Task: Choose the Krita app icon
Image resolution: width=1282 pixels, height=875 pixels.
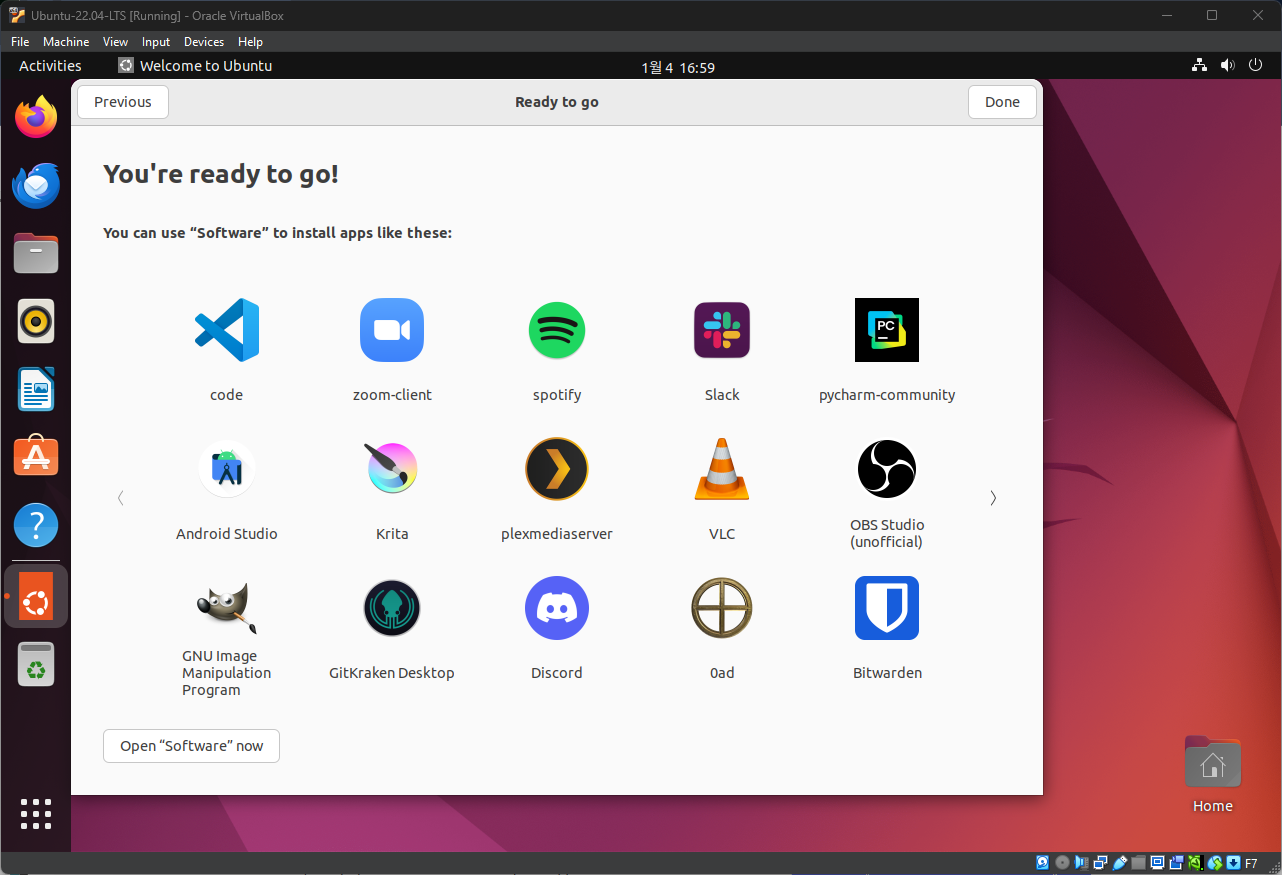Action: pyautogui.click(x=392, y=468)
